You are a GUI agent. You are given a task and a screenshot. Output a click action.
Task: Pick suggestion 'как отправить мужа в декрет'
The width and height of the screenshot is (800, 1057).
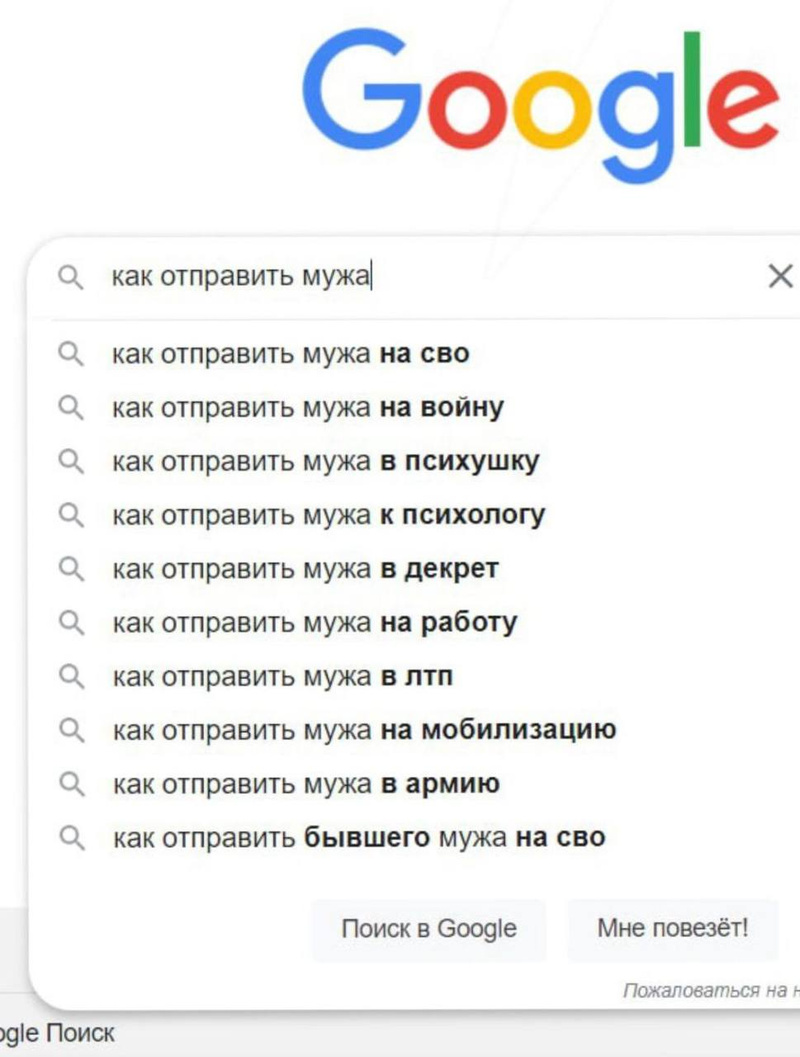tap(305, 569)
